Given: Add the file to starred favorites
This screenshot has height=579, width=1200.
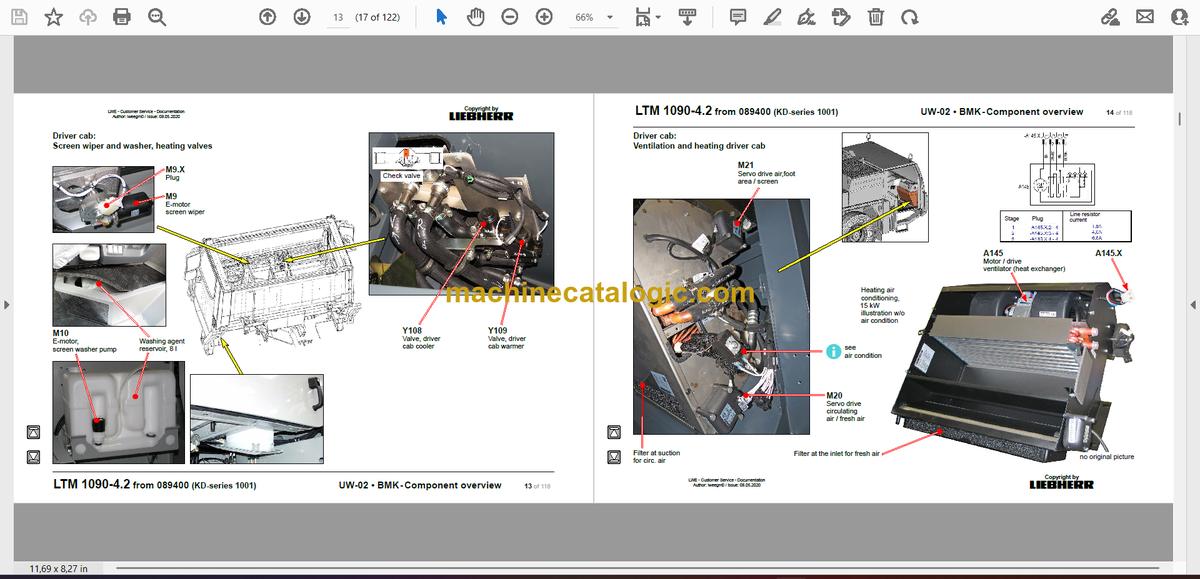Looking at the screenshot, I should 54,17.
